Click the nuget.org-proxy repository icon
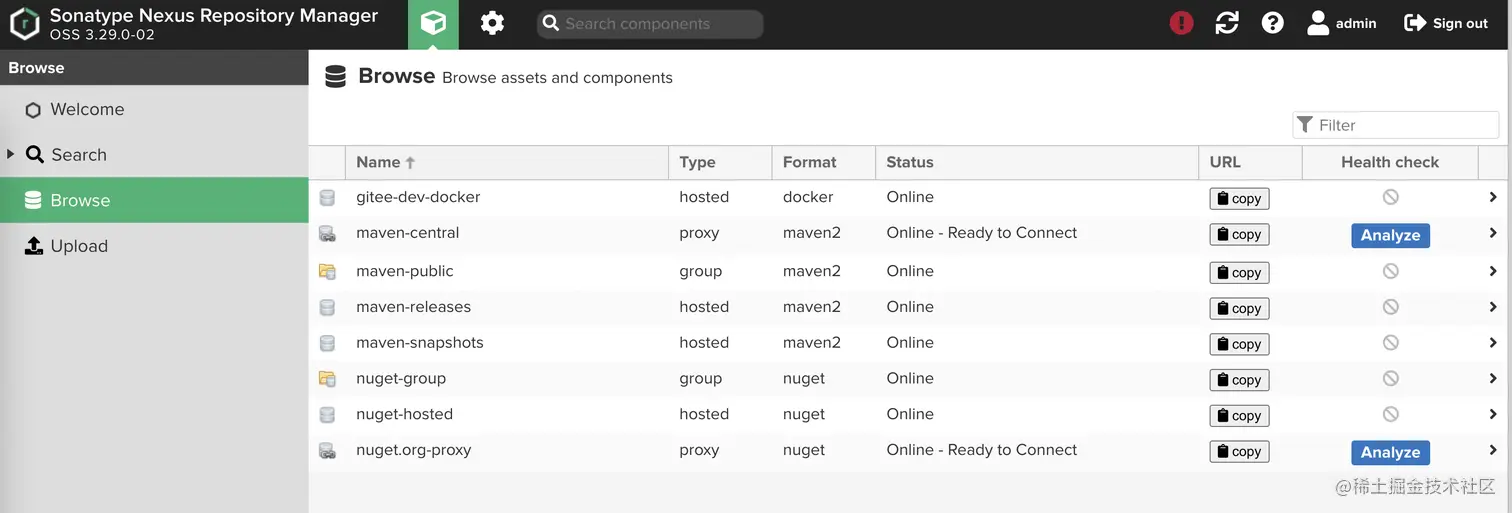The height and width of the screenshot is (513, 1512). 327,451
